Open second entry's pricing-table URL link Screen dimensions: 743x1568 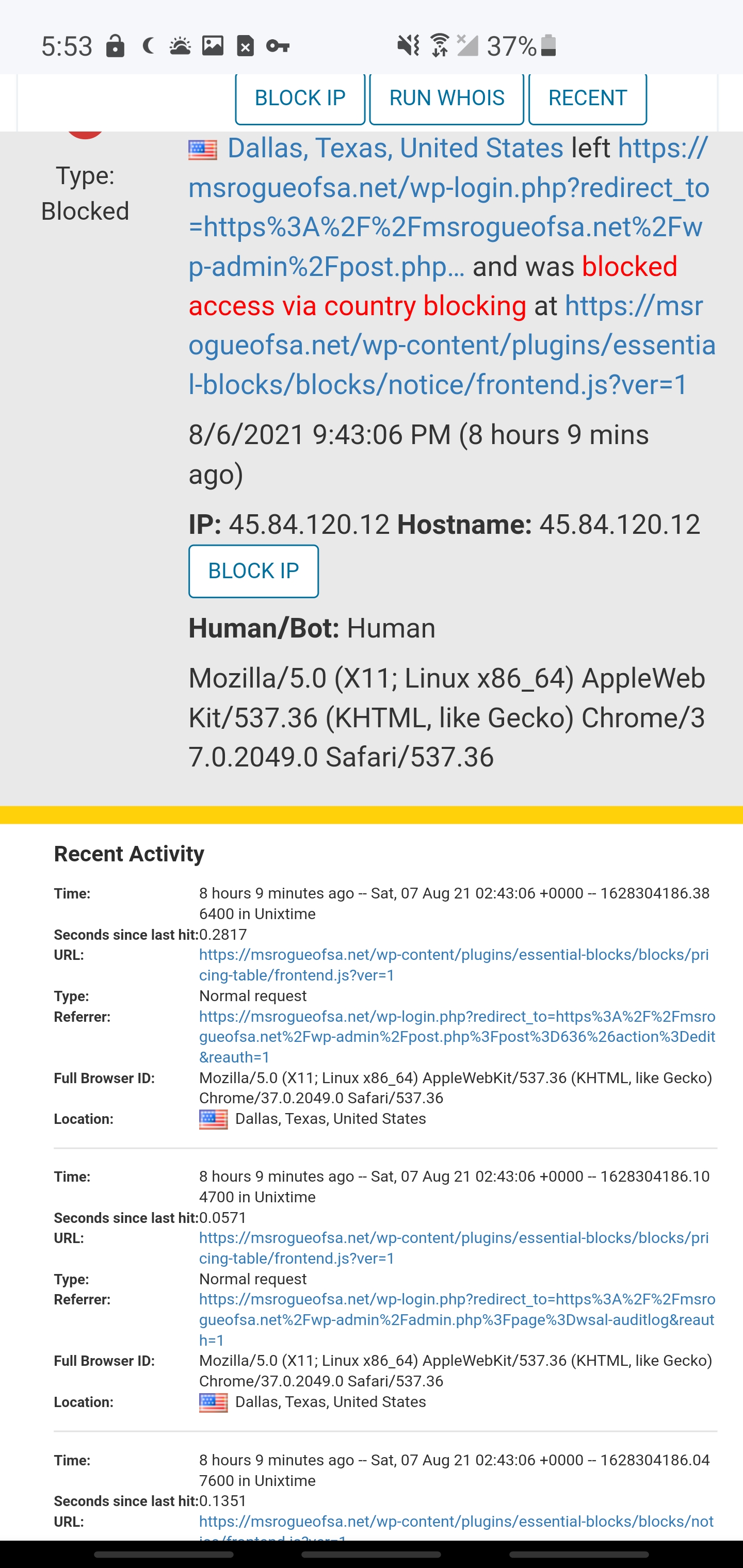[x=453, y=1248]
